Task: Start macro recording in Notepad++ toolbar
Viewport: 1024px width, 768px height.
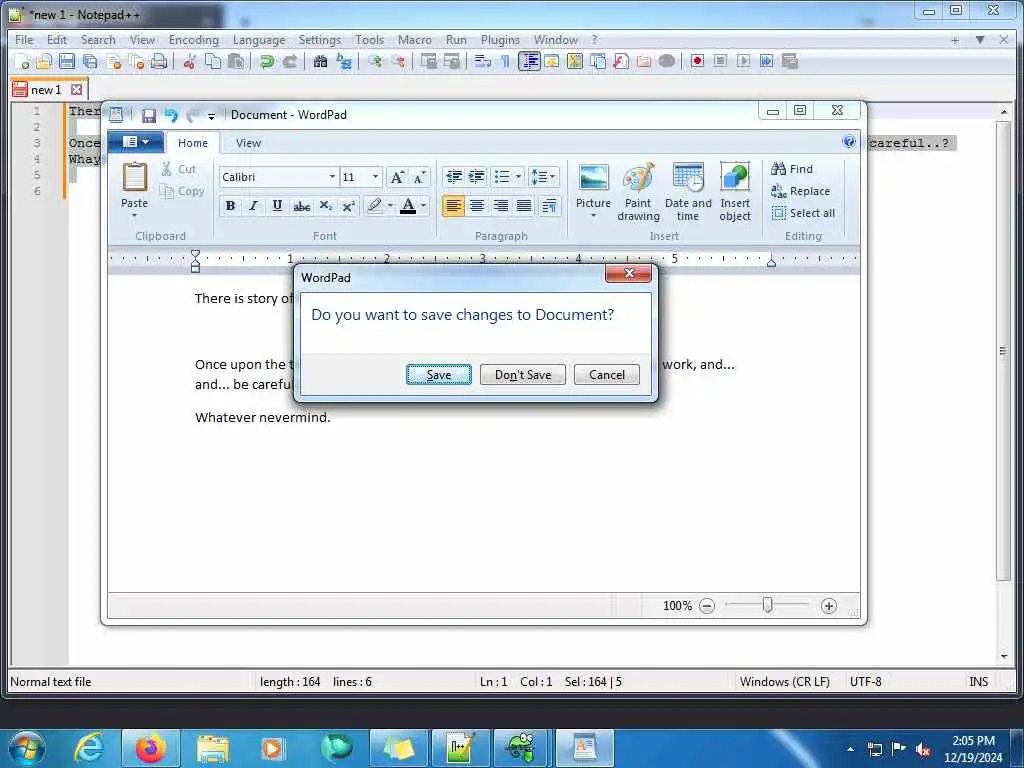Action: tap(697, 61)
